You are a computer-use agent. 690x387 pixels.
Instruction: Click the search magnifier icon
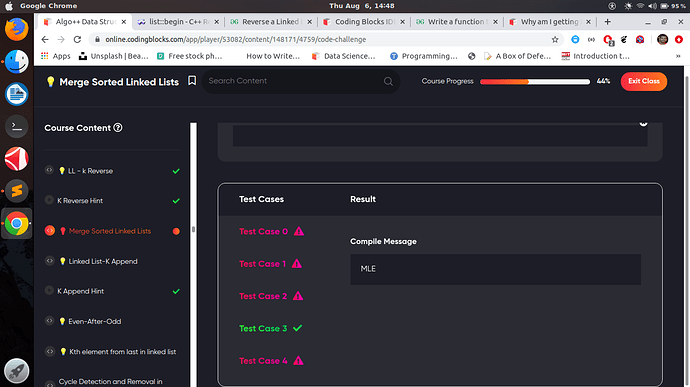(388, 81)
